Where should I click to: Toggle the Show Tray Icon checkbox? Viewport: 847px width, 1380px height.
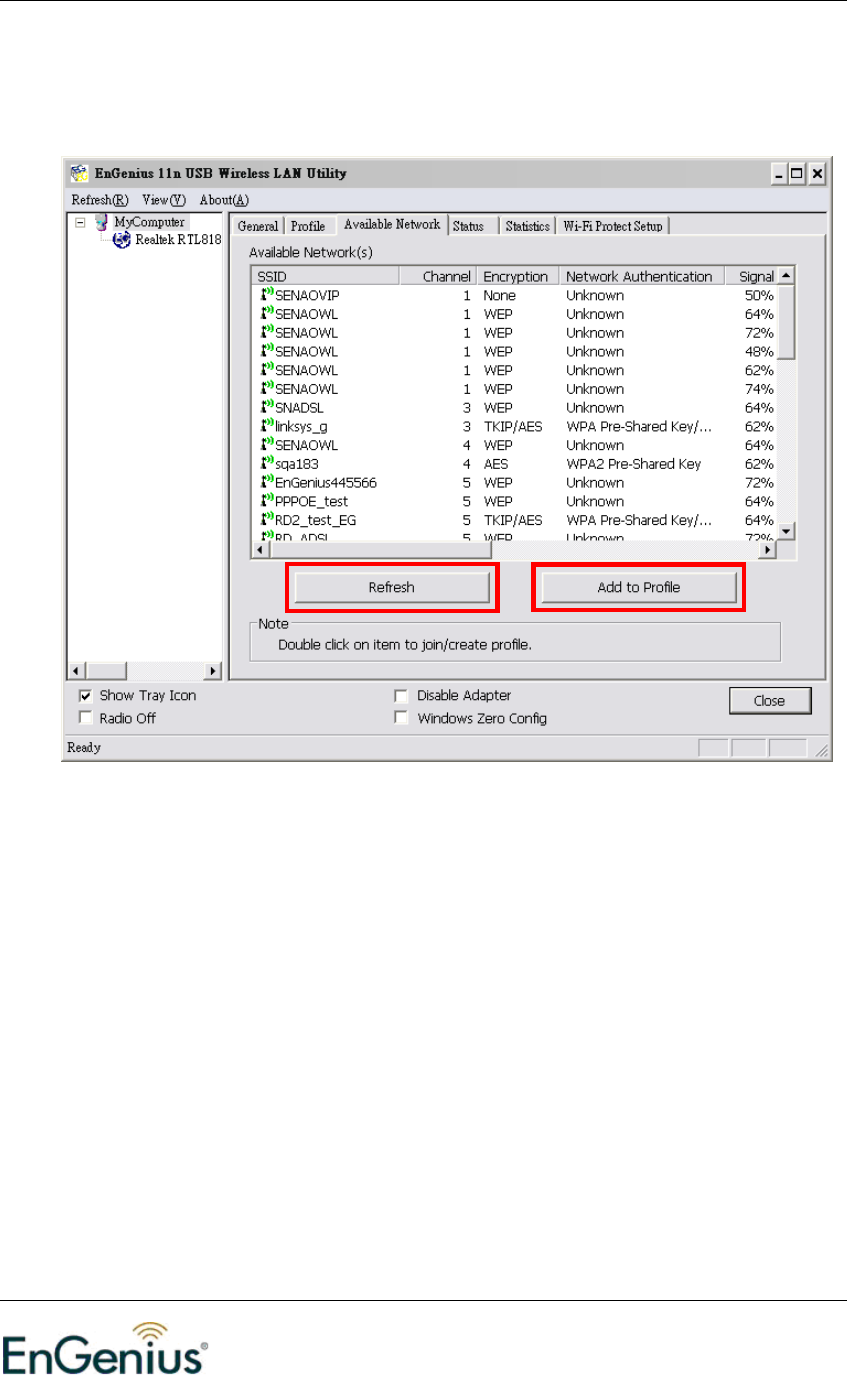click(x=85, y=696)
